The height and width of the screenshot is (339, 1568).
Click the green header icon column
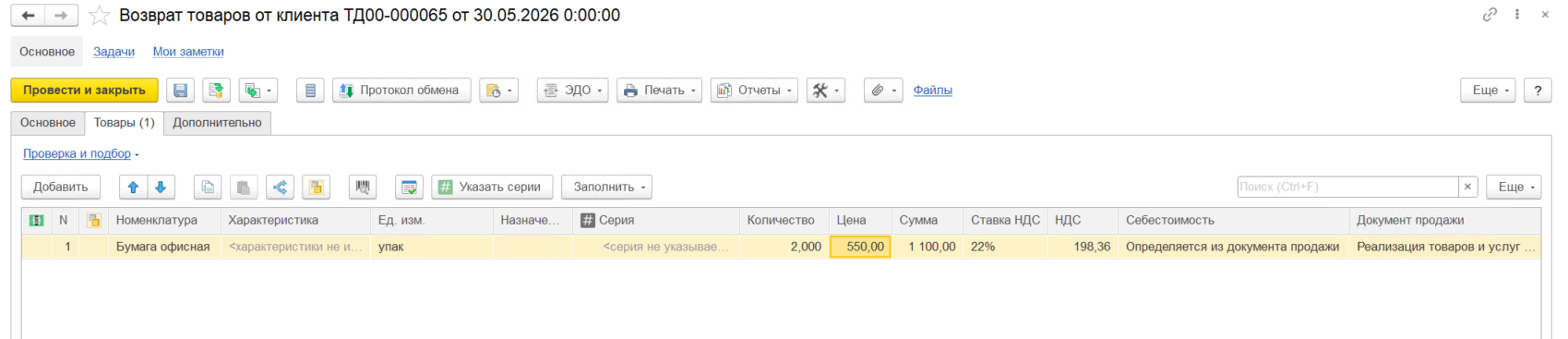pos(36,221)
